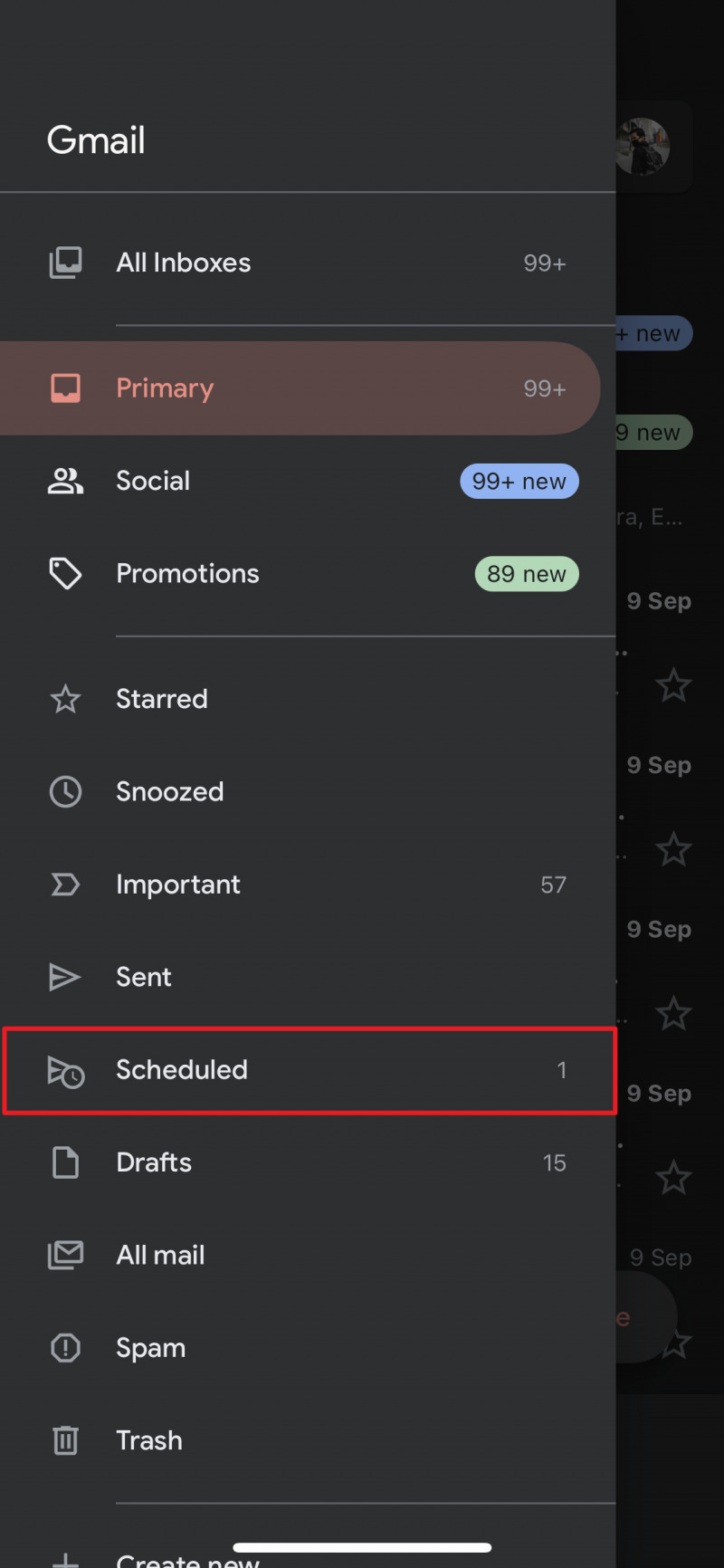724x1568 pixels.
Task: Tap the profile avatar picture
Action: [x=643, y=146]
